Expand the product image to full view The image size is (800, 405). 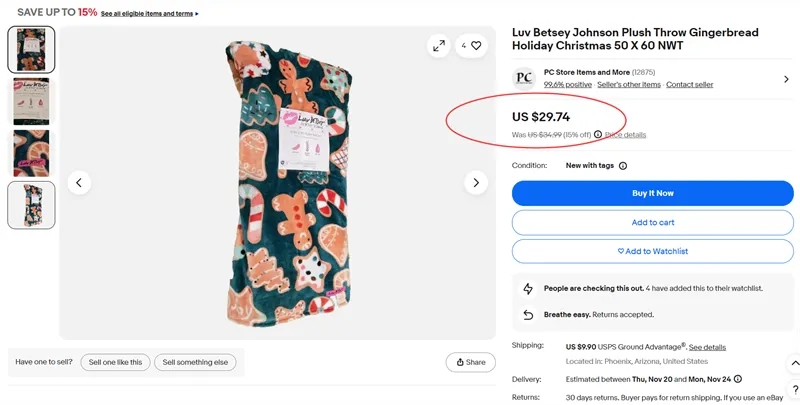(439, 46)
